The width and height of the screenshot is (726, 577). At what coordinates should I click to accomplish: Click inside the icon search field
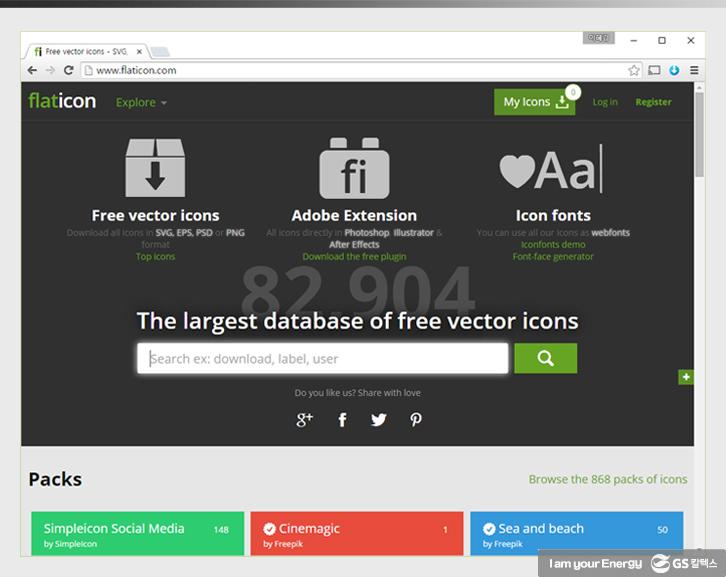point(323,358)
